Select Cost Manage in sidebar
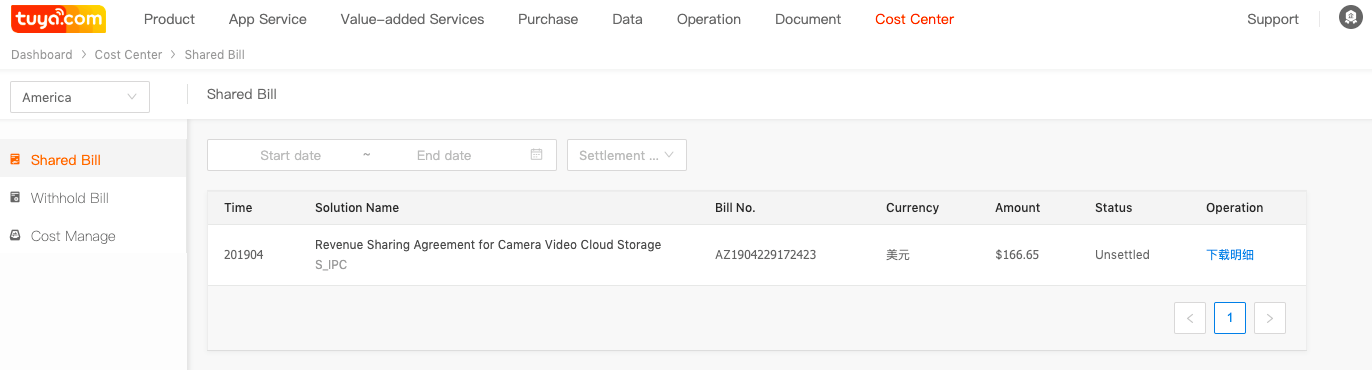1372x370 pixels. point(93,236)
